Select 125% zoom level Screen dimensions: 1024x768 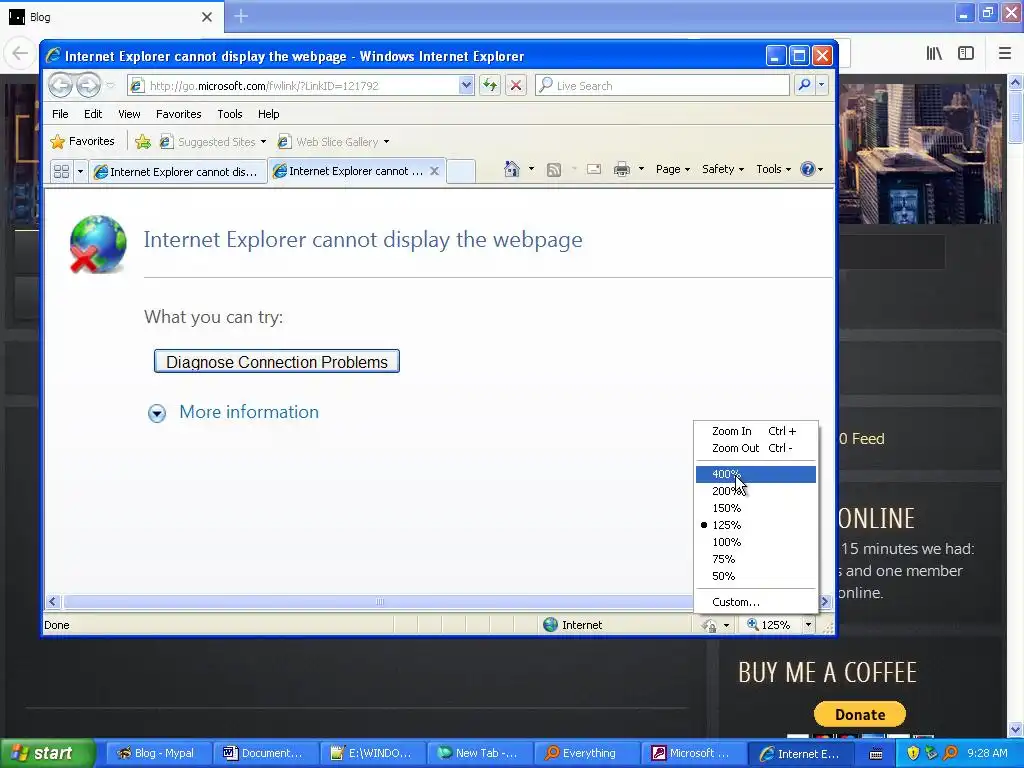pyautogui.click(x=756, y=525)
